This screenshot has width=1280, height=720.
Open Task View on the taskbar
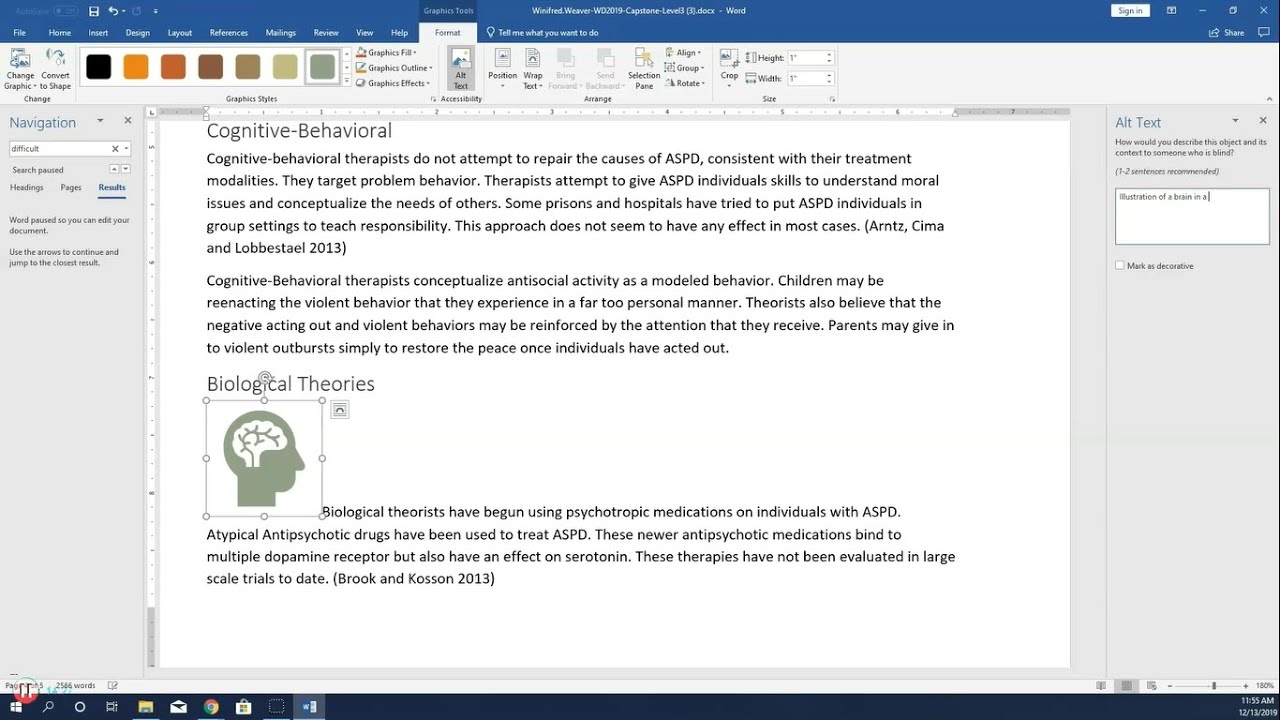[112, 707]
